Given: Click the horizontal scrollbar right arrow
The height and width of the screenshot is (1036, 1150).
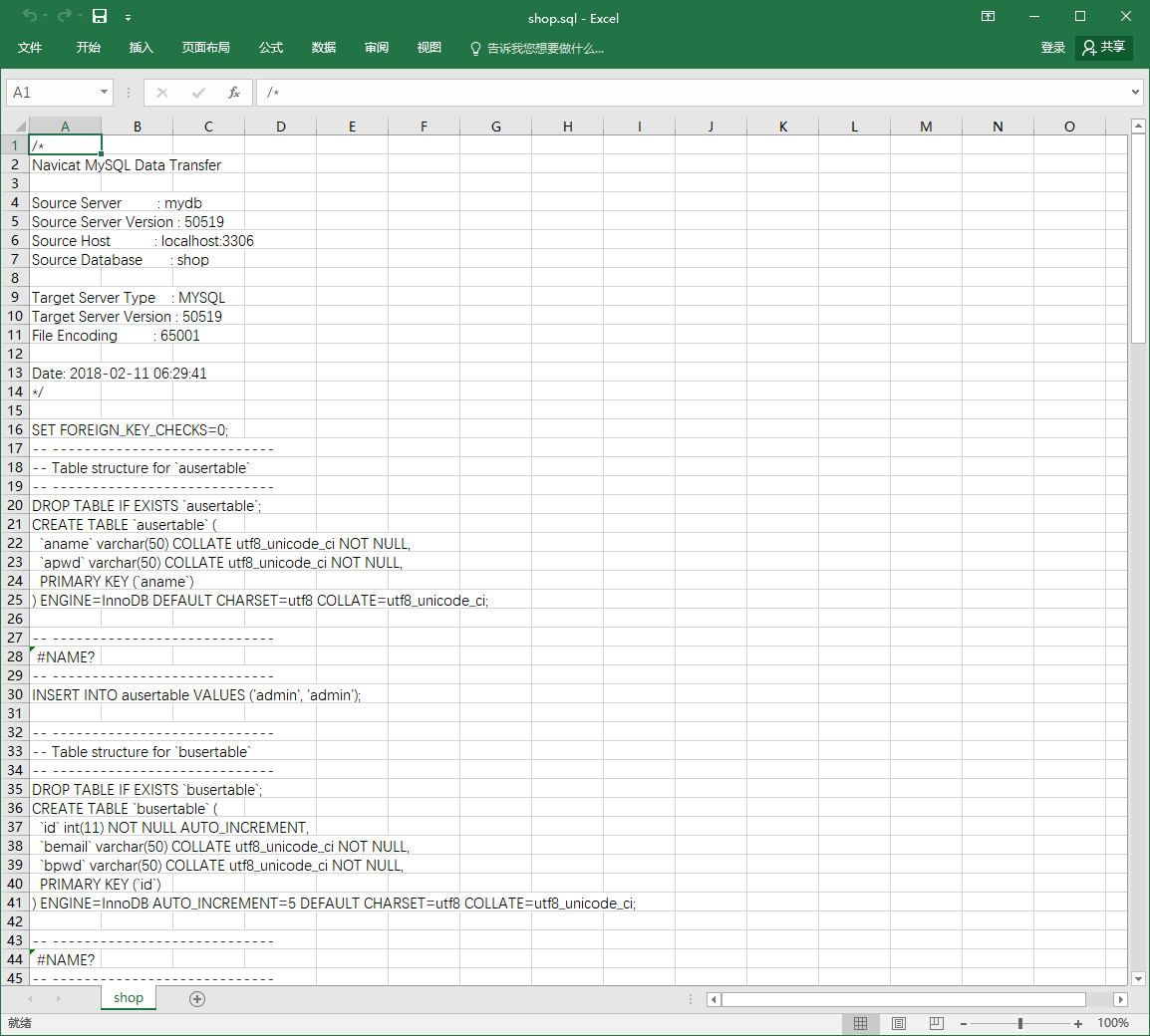Looking at the screenshot, I should click(x=1120, y=998).
